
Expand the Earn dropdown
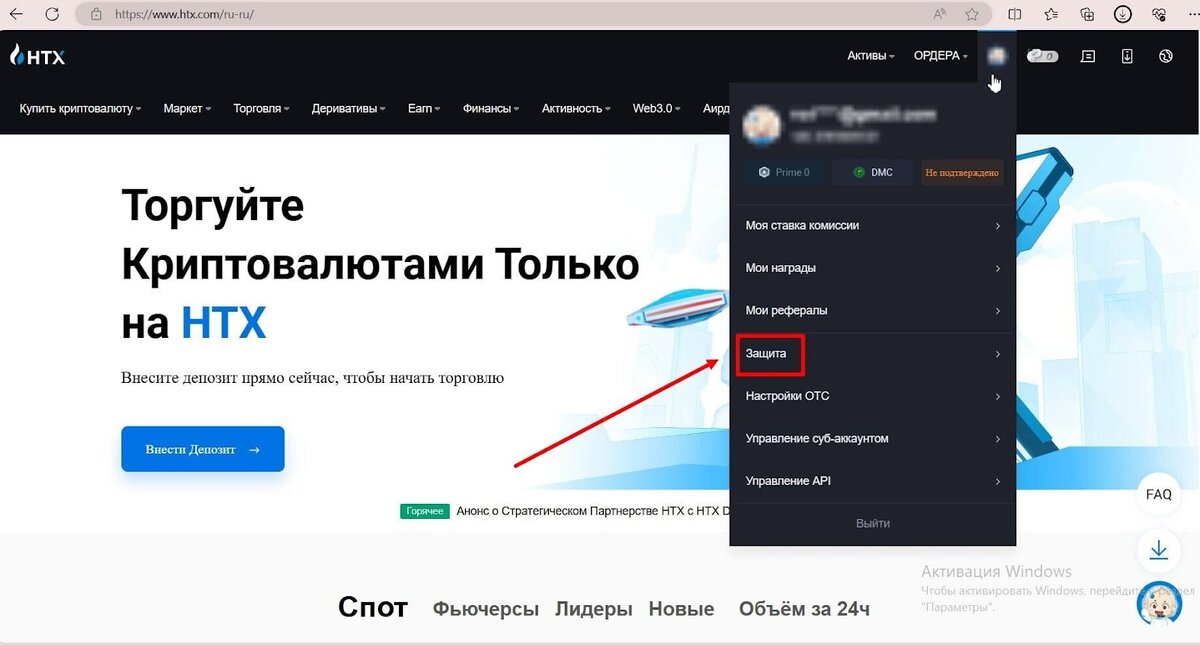click(424, 108)
